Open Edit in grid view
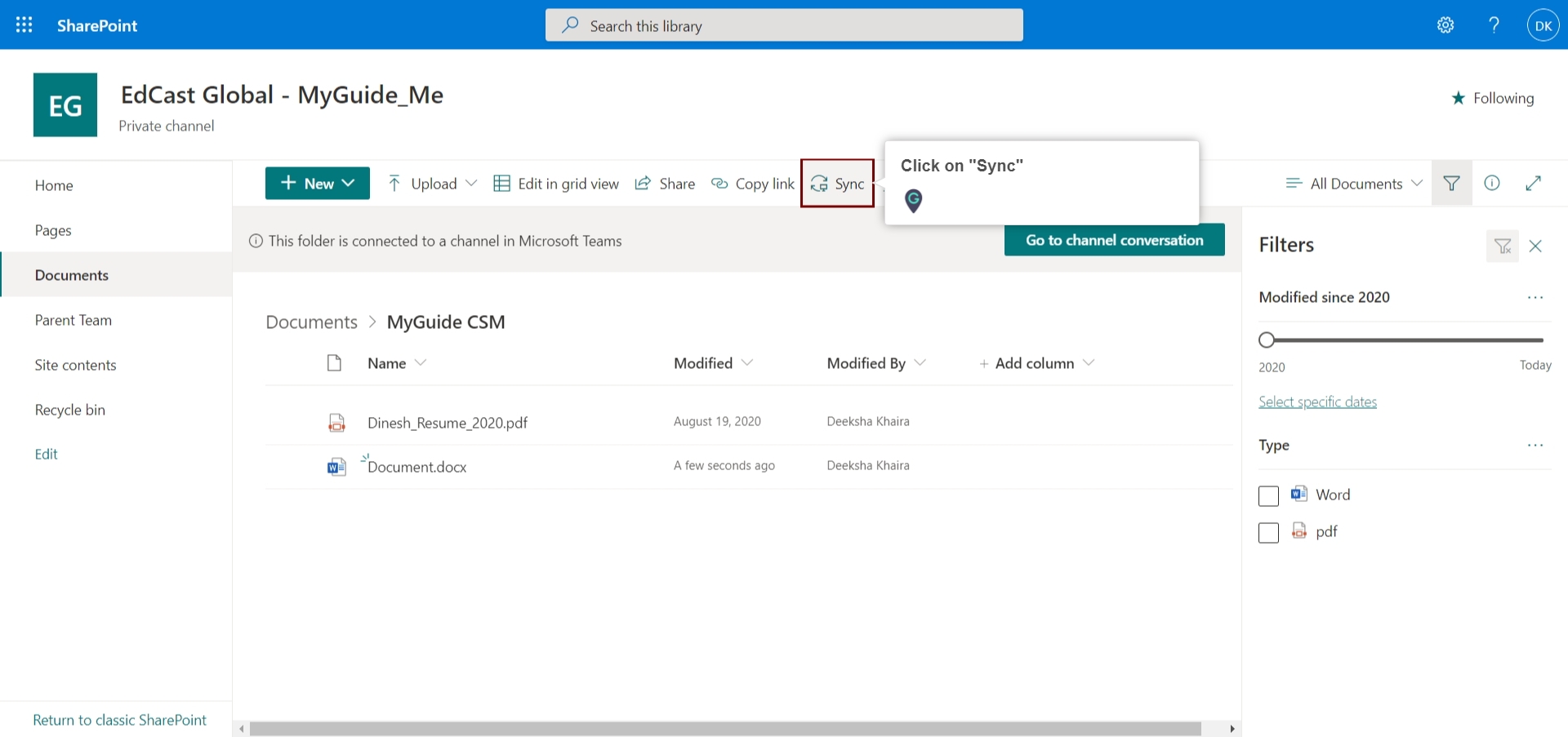The image size is (1568, 737). point(556,183)
